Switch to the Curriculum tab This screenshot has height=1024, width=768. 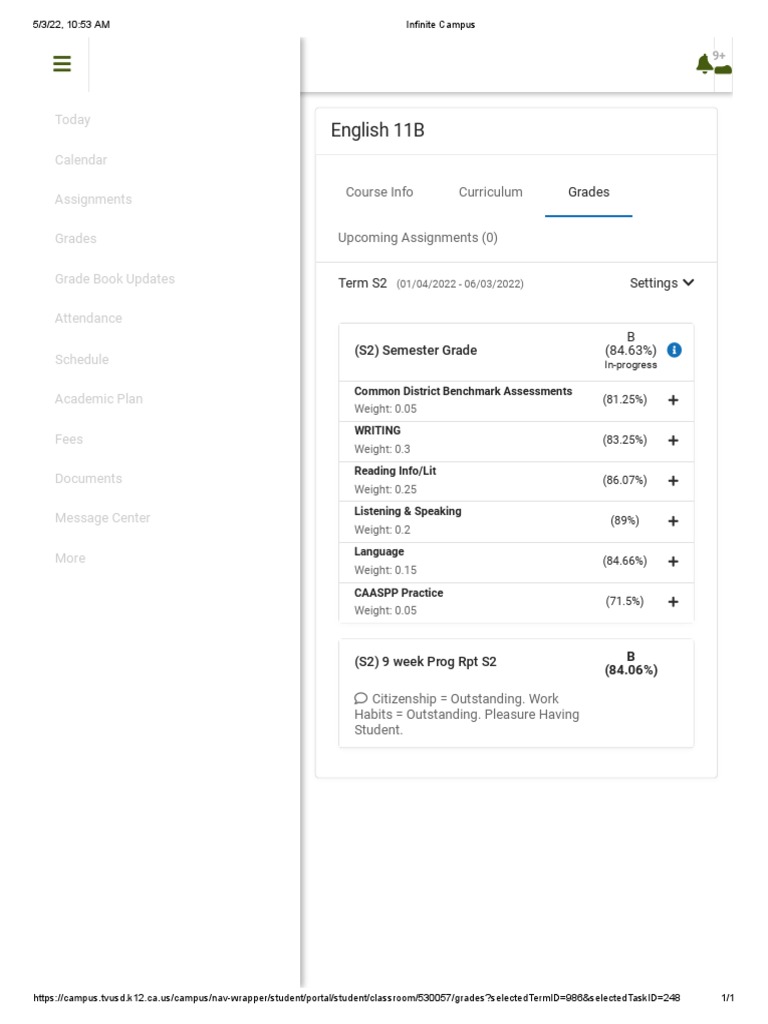490,192
